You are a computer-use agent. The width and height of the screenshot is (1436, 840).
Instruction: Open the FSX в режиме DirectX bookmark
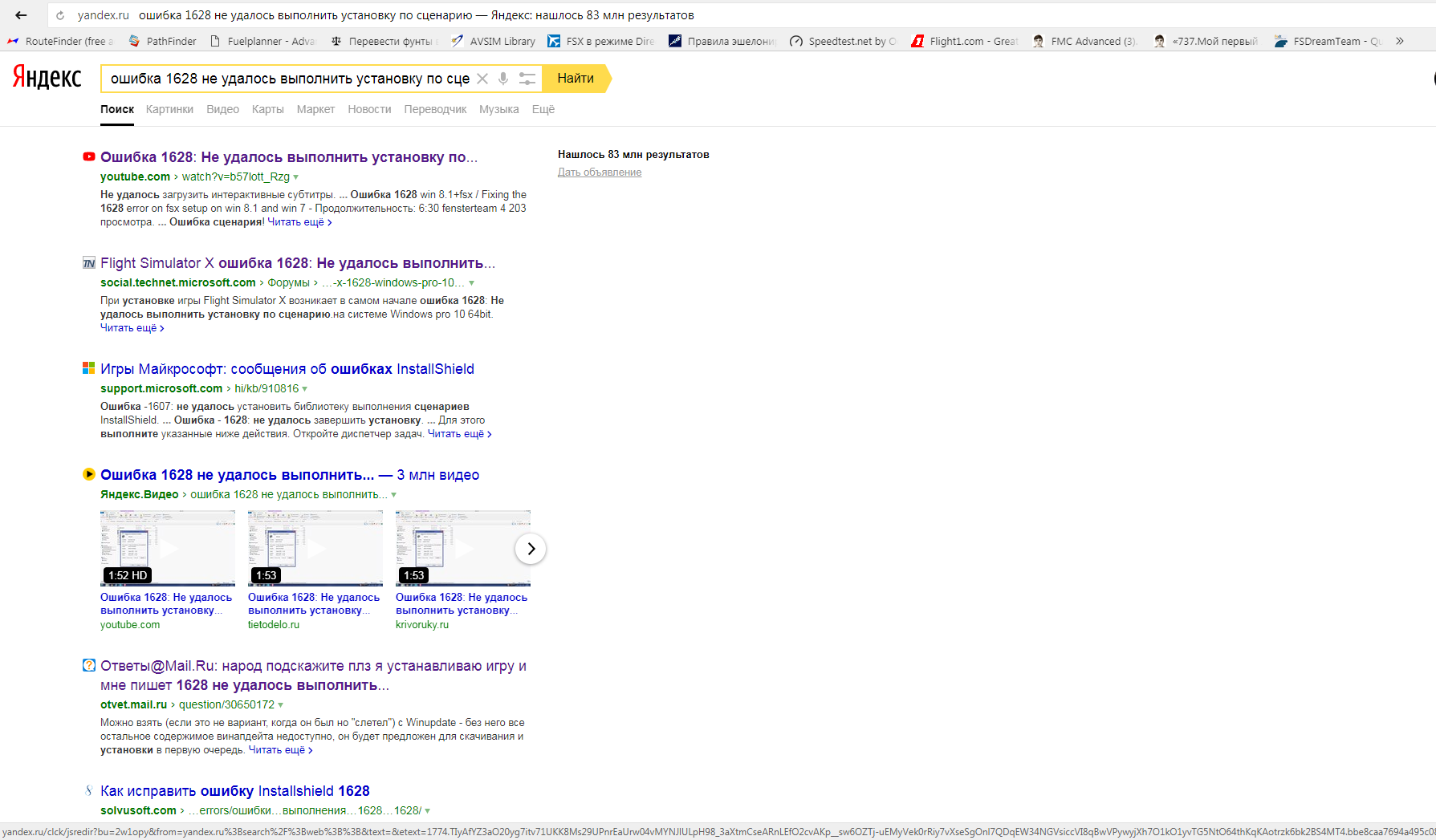[x=601, y=41]
